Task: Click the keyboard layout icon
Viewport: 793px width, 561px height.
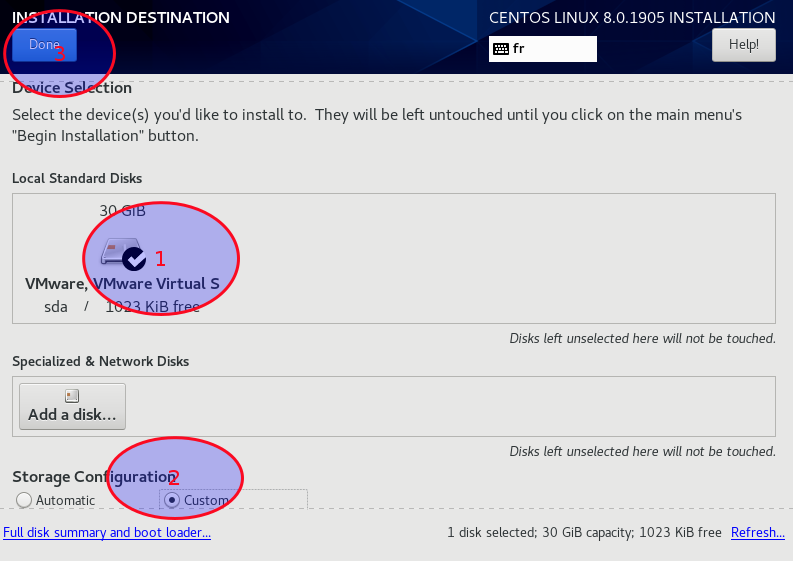Action: click(501, 49)
